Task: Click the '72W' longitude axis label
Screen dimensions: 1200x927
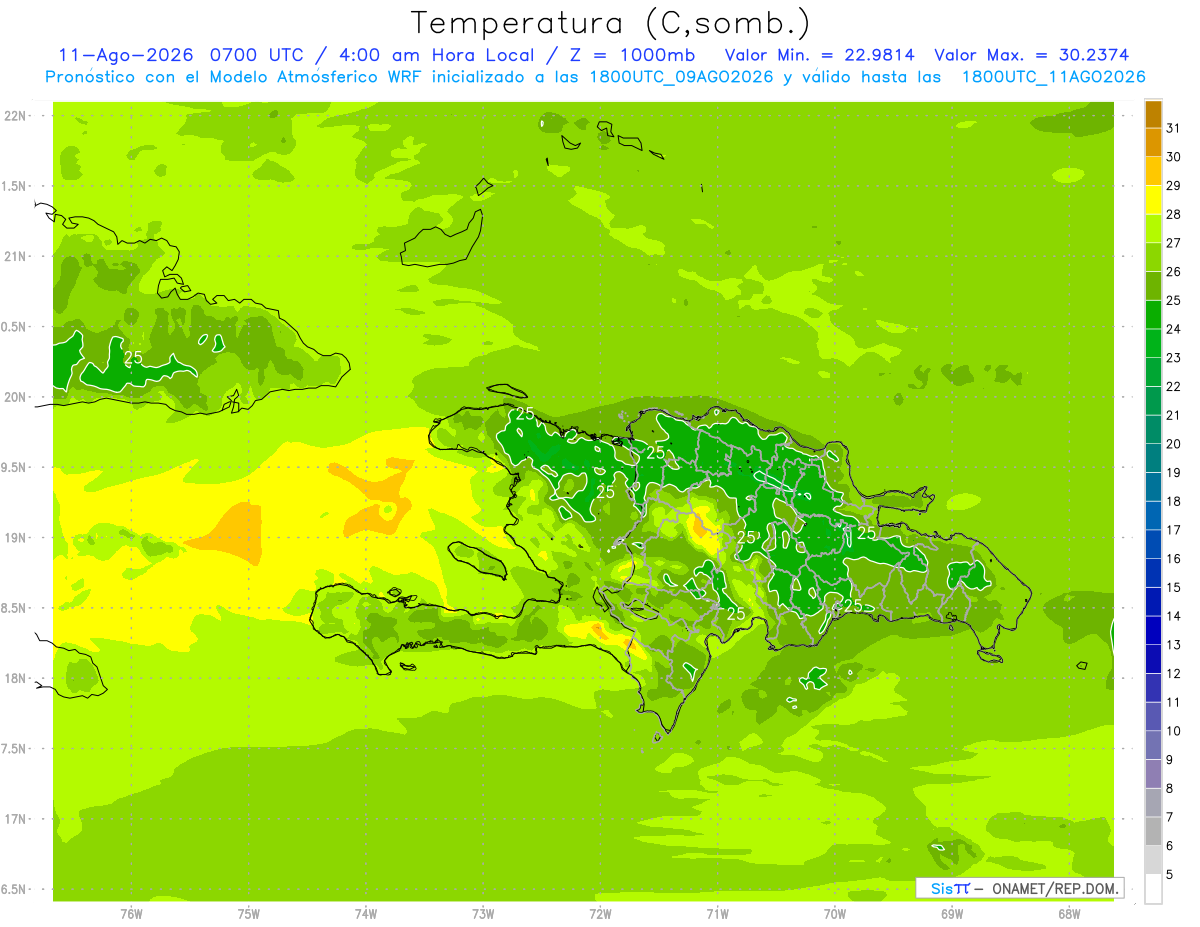Action: (x=601, y=914)
